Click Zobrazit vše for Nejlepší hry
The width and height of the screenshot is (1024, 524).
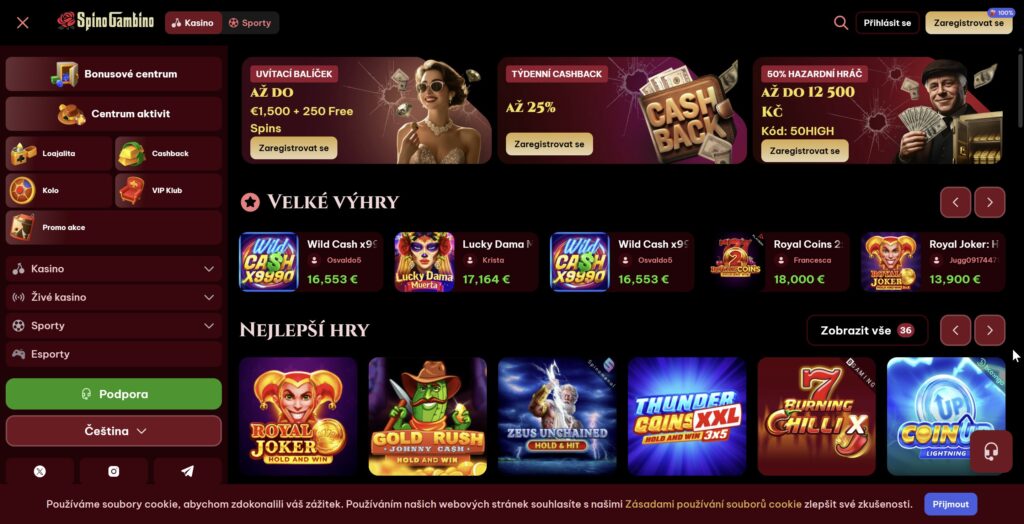867,331
